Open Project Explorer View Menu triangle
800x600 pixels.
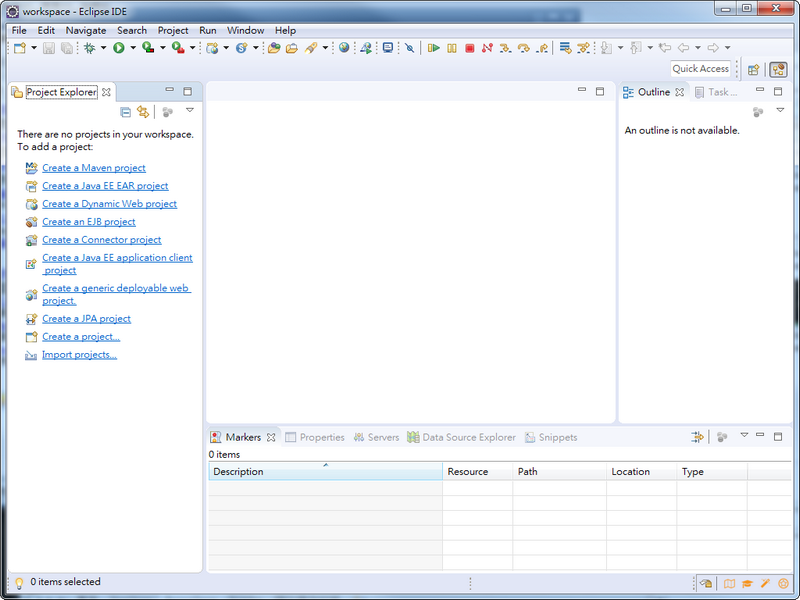coord(190,111)
